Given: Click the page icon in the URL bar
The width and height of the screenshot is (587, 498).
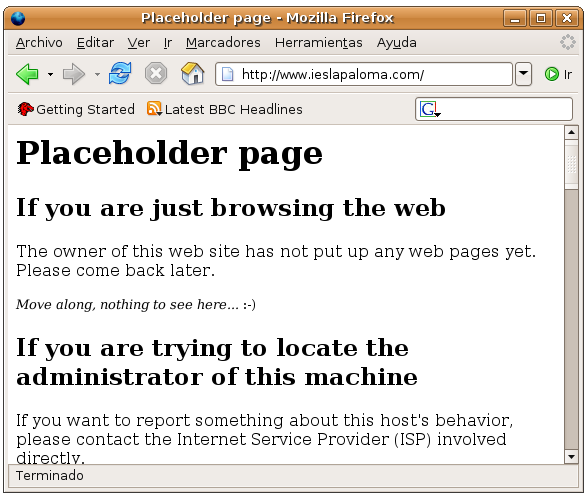Looking at the screenshot, I should [228, 74].
